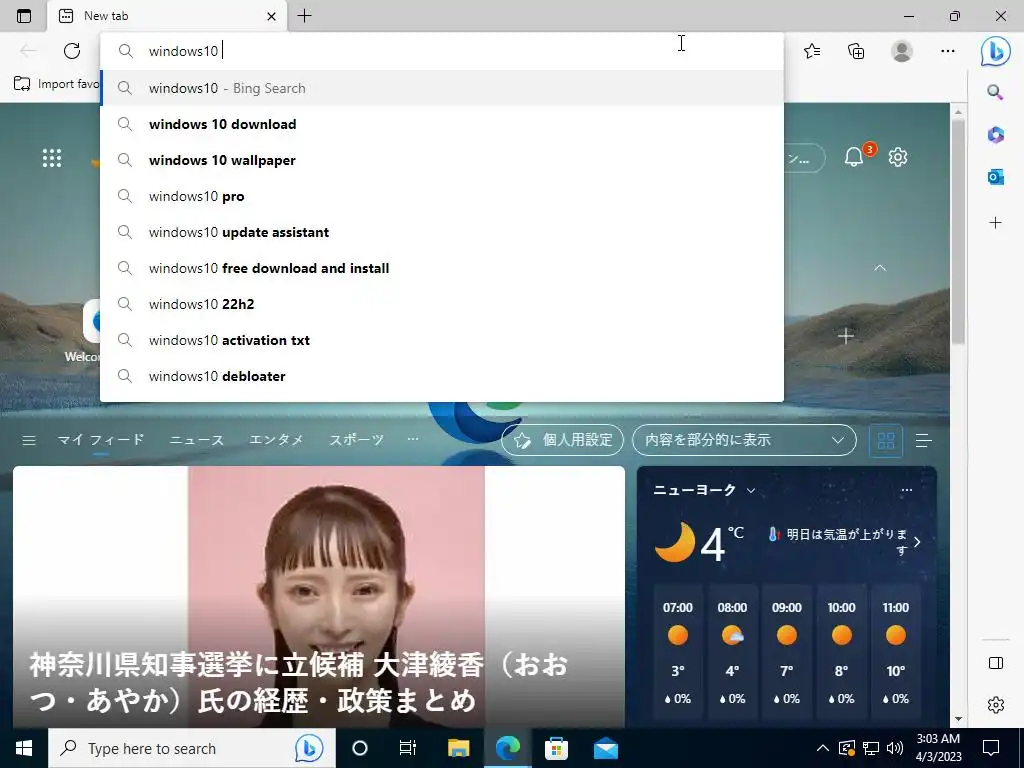Open Windows Start menu

pyautogui.click(x=24, y=748)
